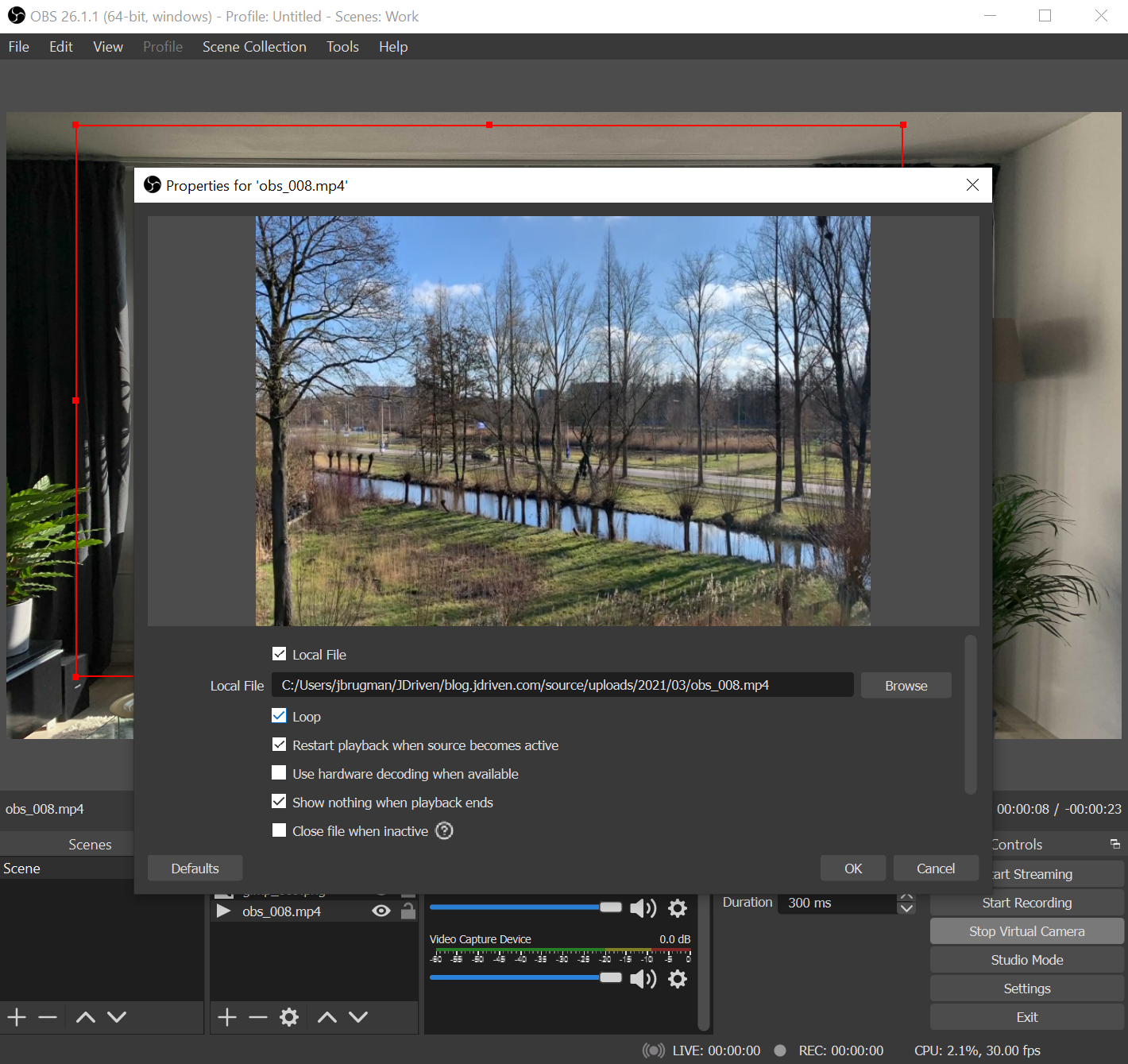
Task: Click the add source plus icon
Action: point(227,1017)
